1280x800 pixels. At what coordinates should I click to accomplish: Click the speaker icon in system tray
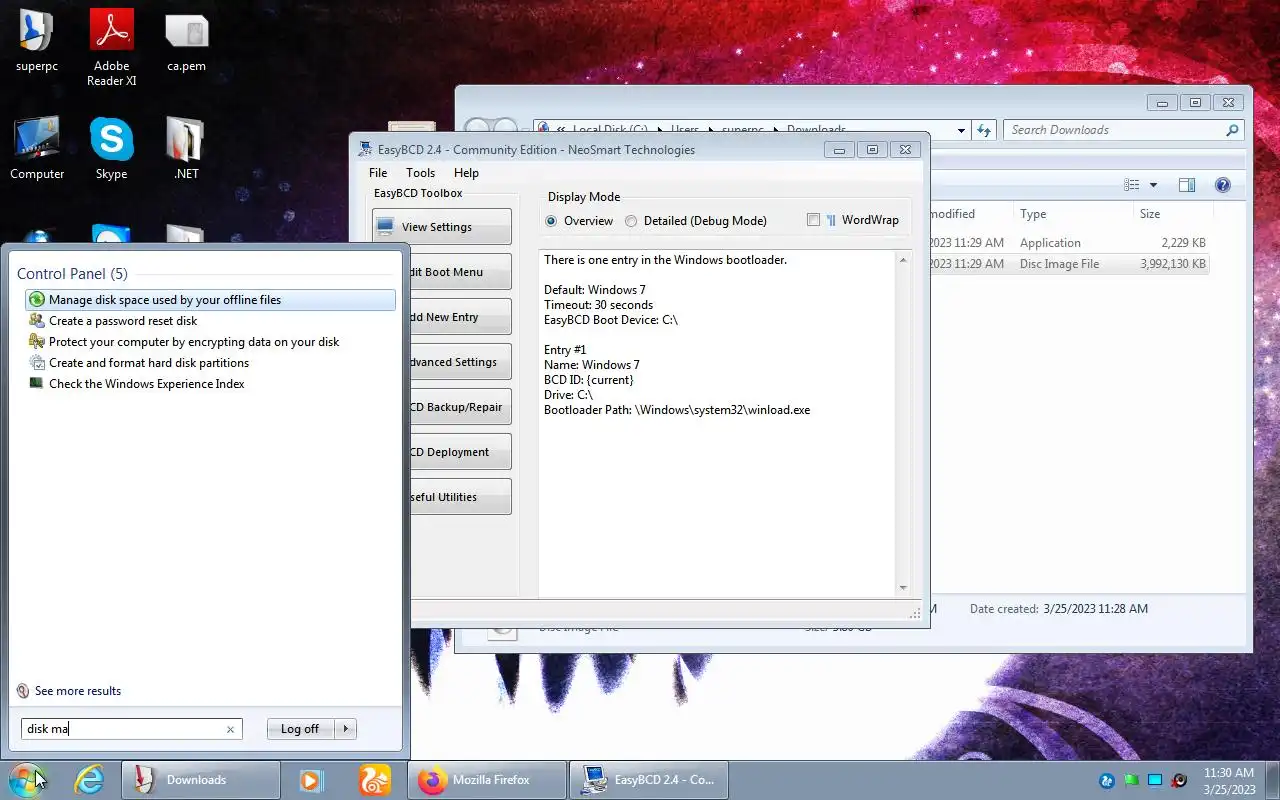[1180, 780]
